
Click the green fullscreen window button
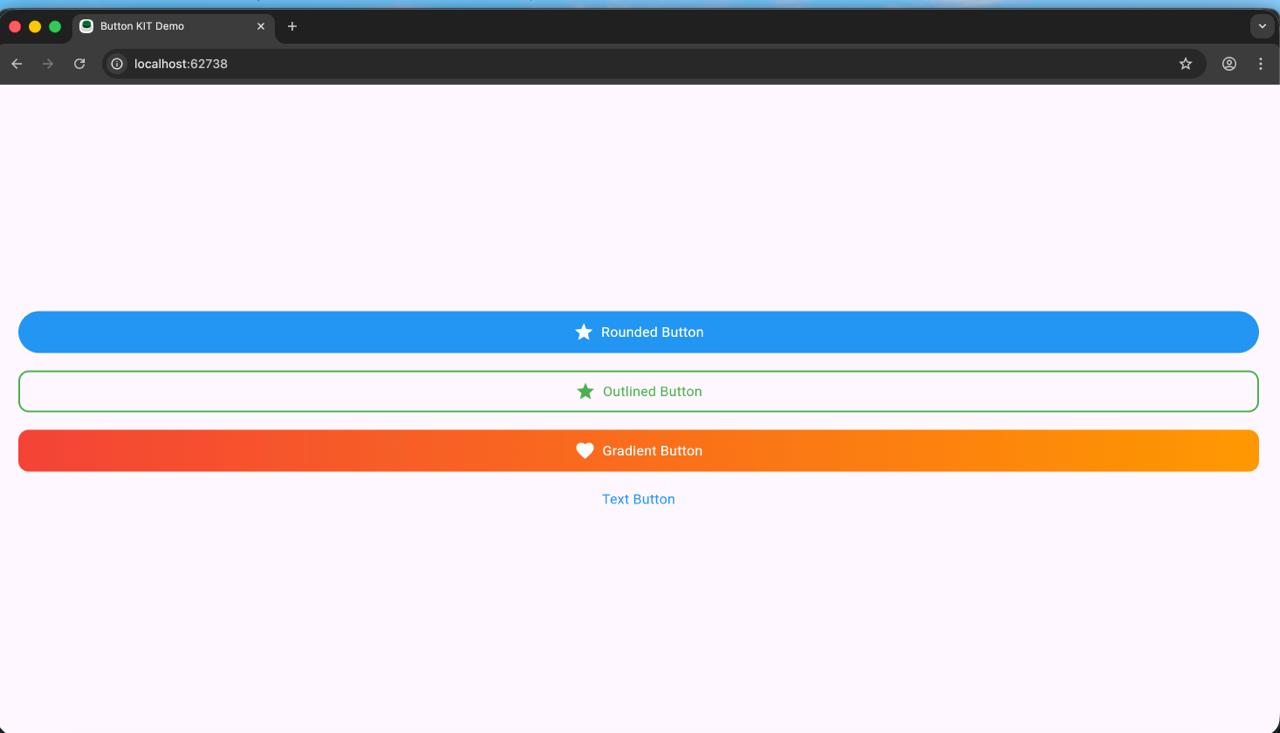pyautogui.click(x=55, y=26)
